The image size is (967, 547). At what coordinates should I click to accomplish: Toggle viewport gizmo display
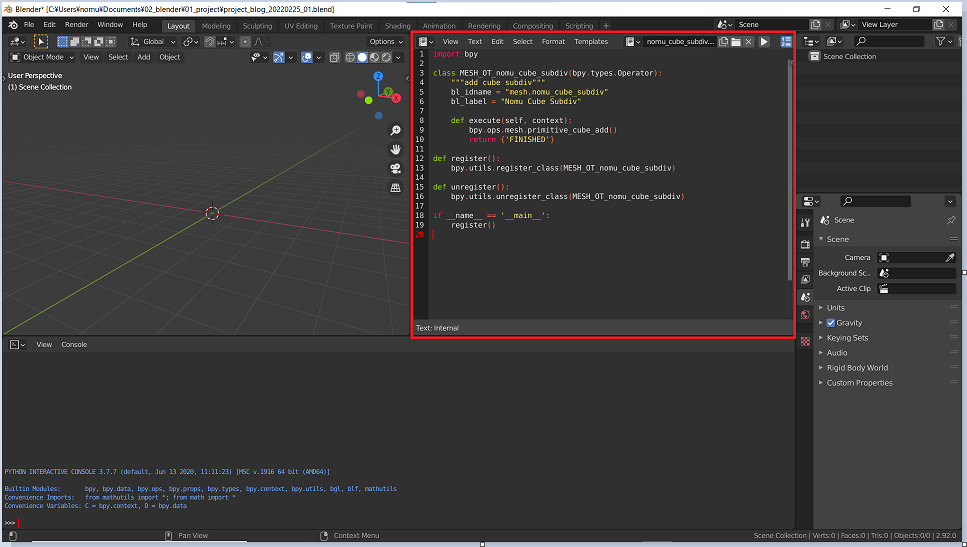(279, 57)
